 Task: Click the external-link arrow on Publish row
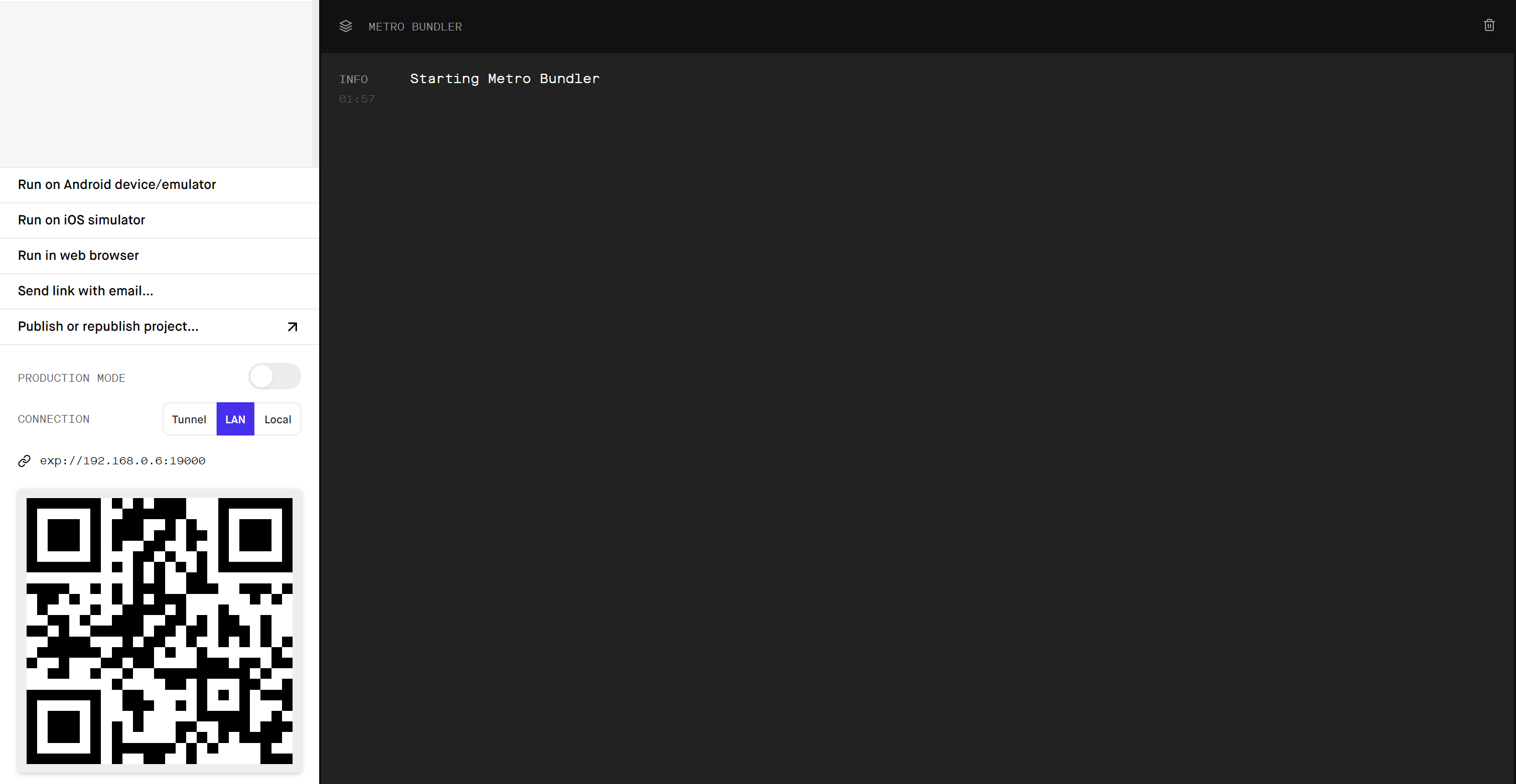(x=292, y=327)
